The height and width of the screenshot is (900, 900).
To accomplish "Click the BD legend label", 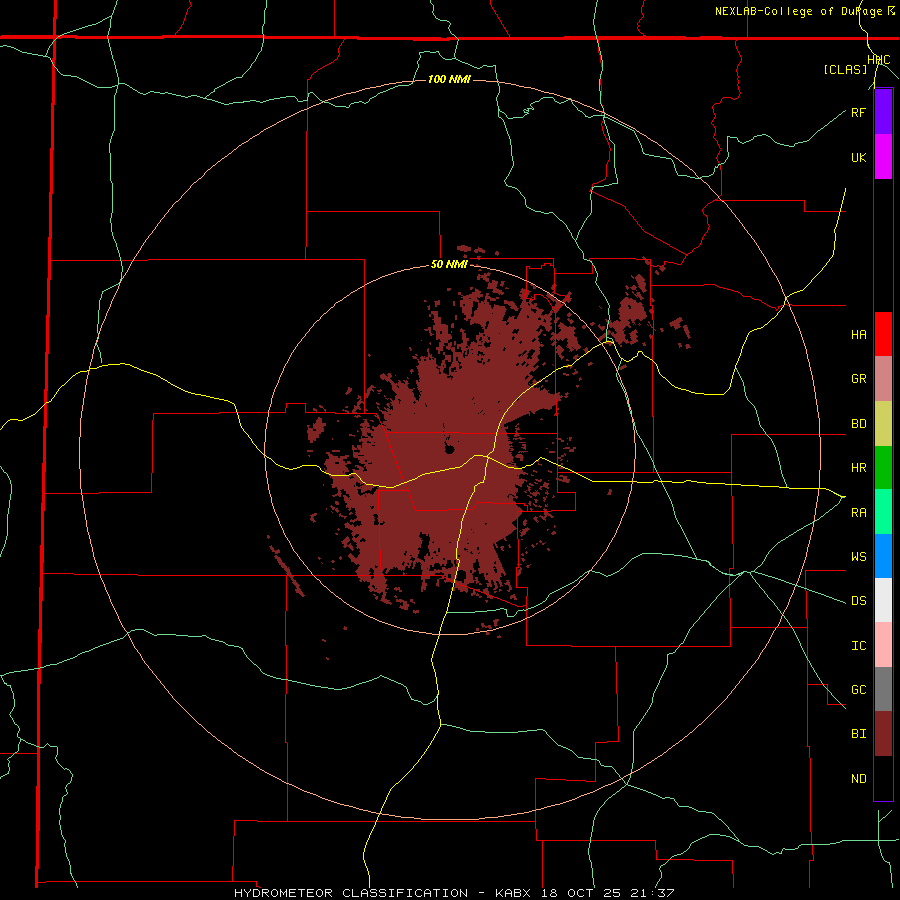I will pyautogui.click(x=858, y=424).
